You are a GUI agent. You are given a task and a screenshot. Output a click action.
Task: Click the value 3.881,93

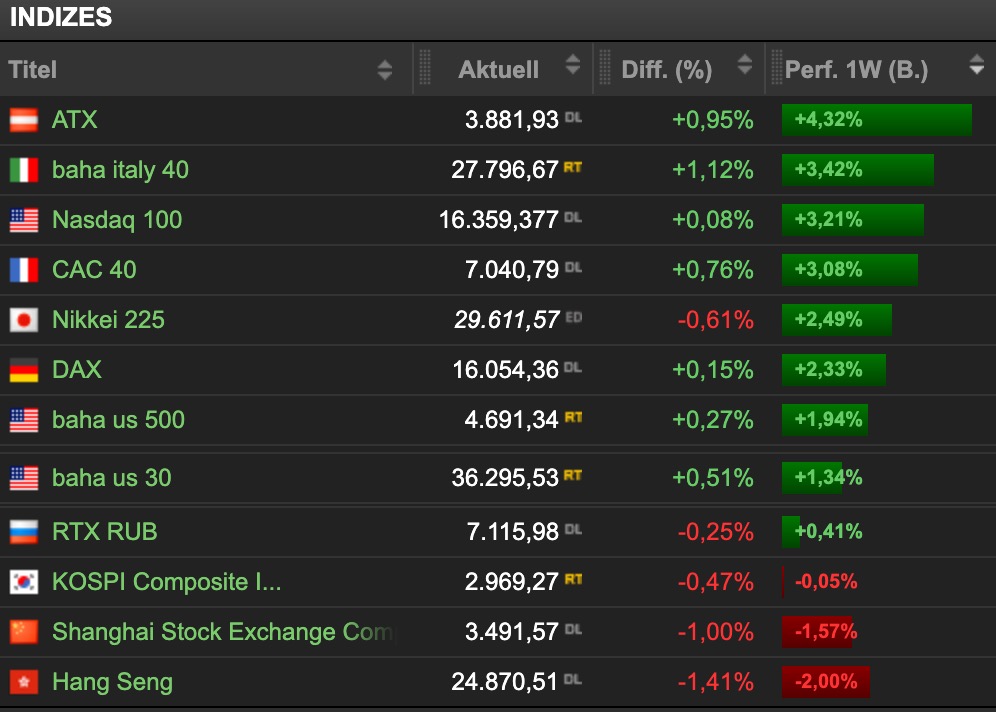tap(511, 120)
